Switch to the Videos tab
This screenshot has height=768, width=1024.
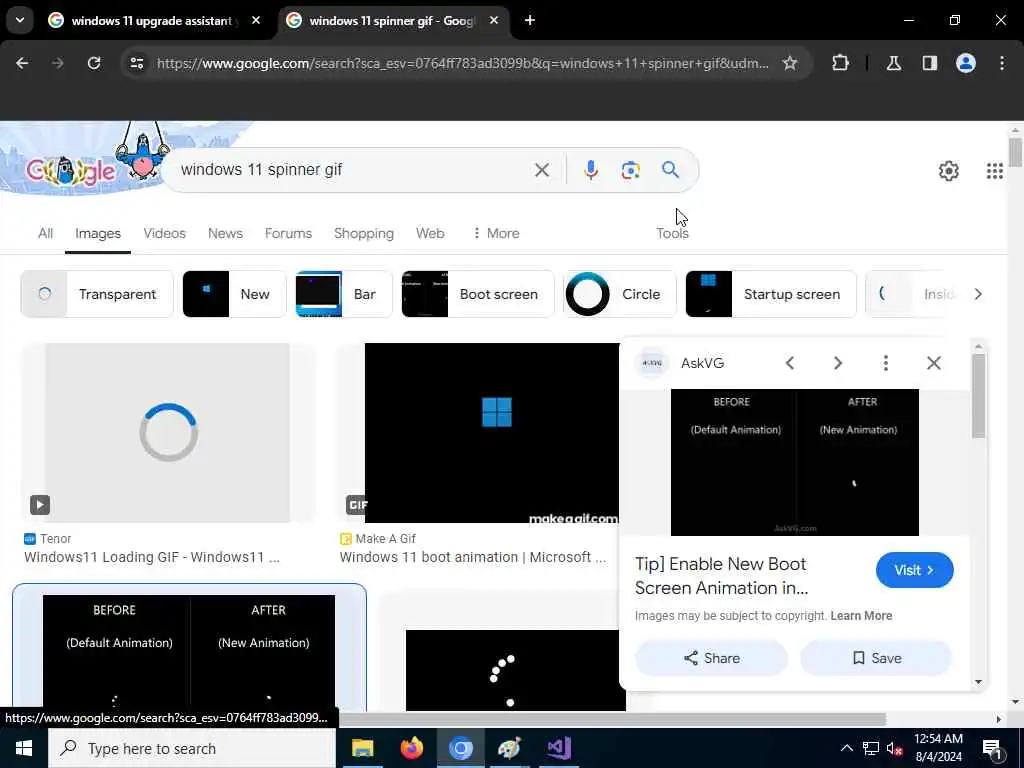pyautogui.click(x=165, y=233)
